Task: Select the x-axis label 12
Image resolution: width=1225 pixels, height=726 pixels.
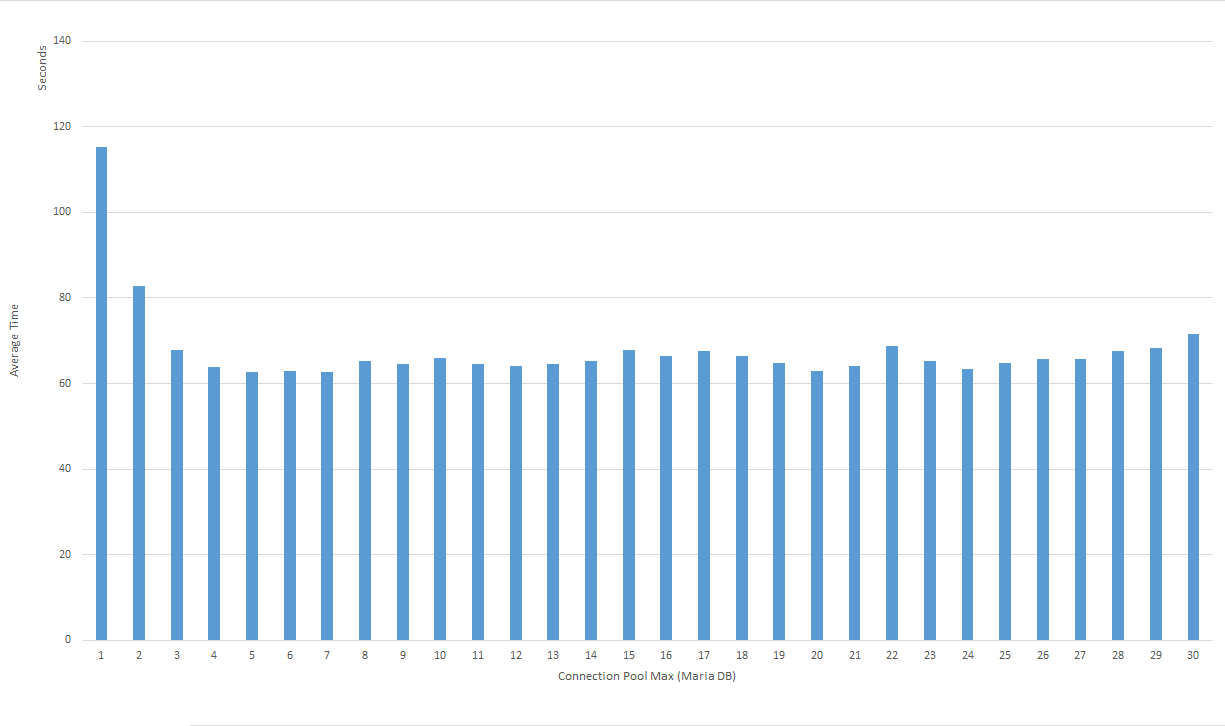Action: pyautogui.click(x=516, y=655)
